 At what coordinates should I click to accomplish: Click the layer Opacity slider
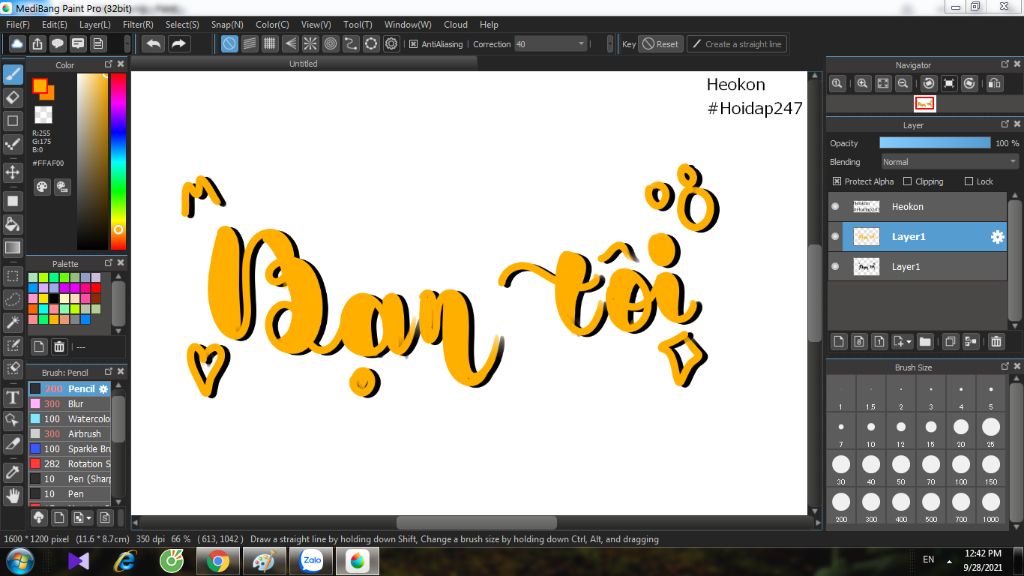pyautogui.click(x=935, y=143)
